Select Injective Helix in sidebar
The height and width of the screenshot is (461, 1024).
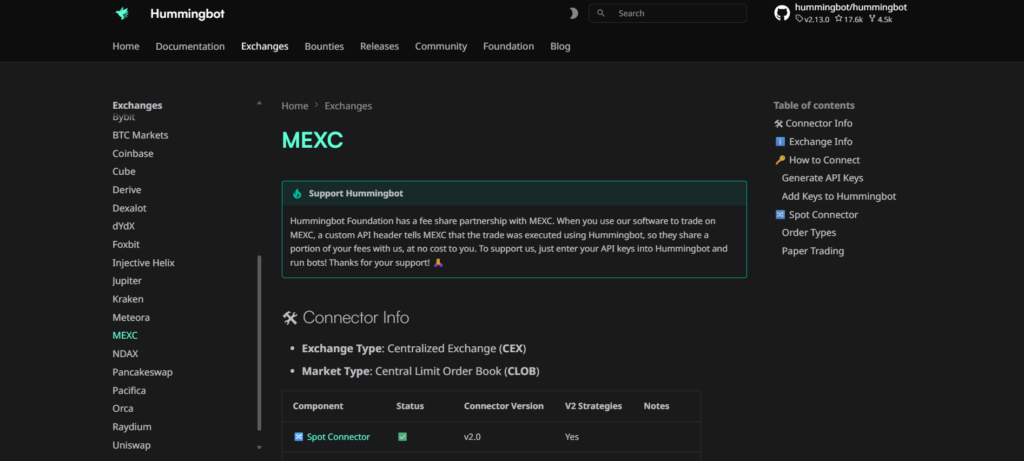pos(144,262)
